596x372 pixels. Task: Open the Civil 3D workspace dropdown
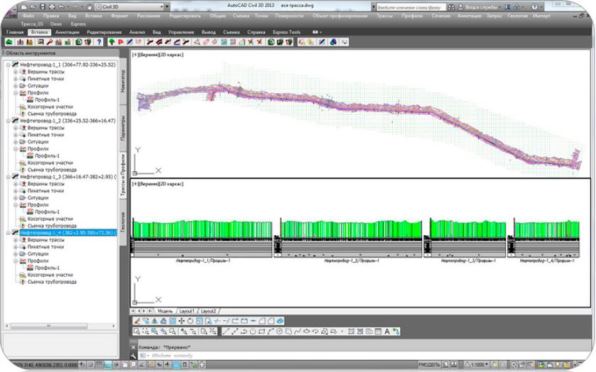[131, 7]
